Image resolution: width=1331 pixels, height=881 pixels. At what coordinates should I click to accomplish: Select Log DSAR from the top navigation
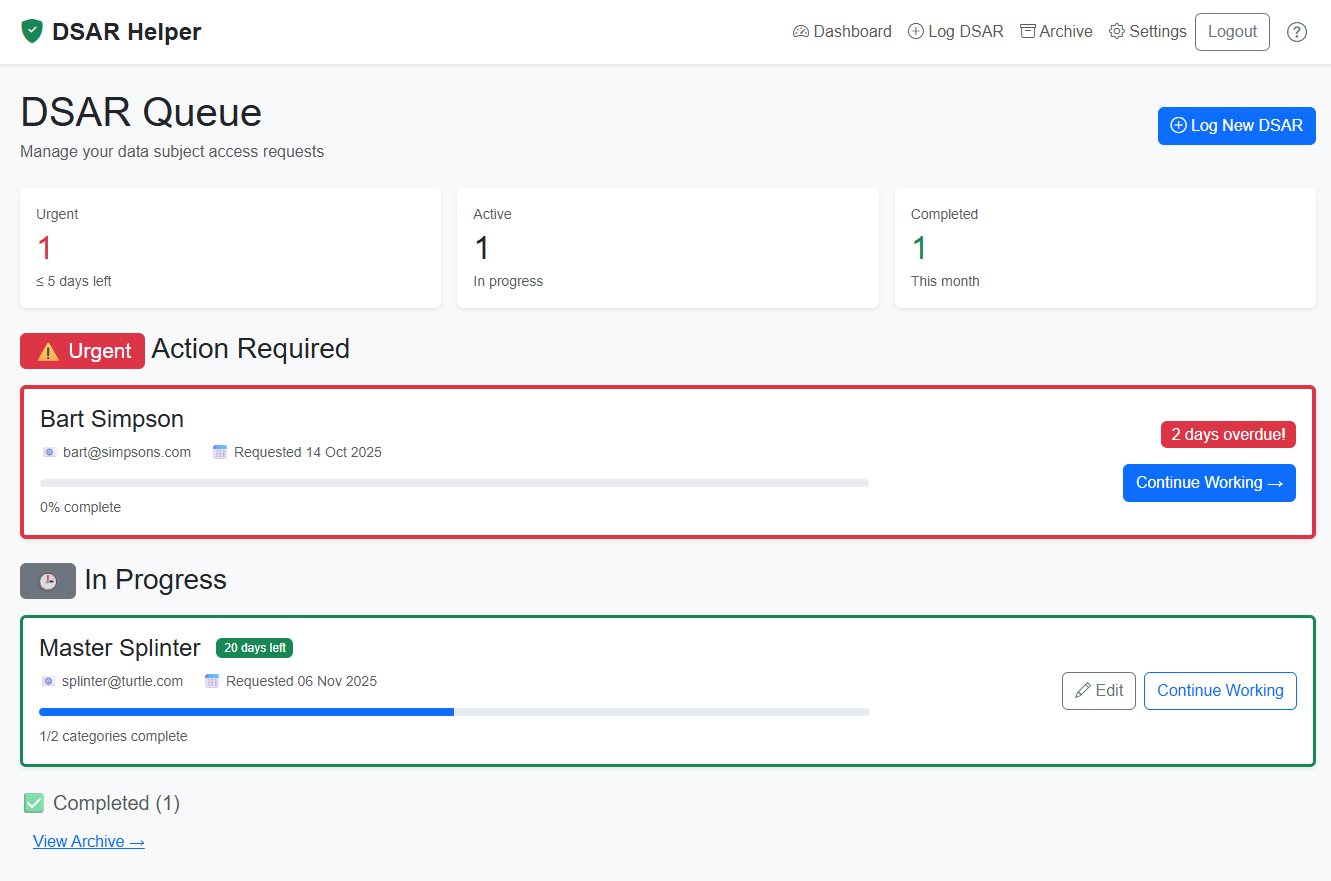click(x=955, y=31)
